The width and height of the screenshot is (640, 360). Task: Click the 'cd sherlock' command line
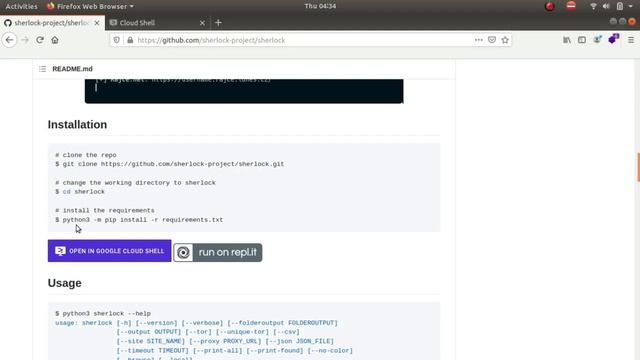click(80, 192)
